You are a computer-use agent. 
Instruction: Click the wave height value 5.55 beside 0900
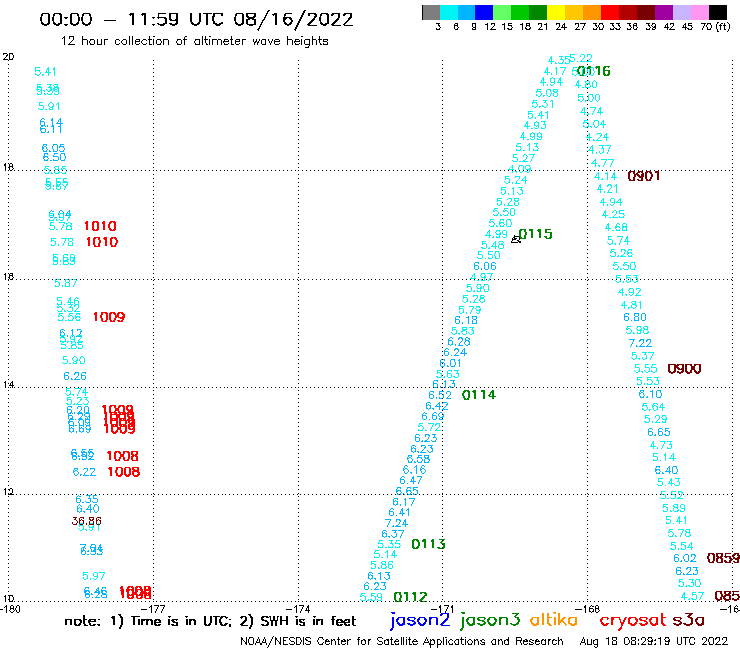[x=645, y=369]
